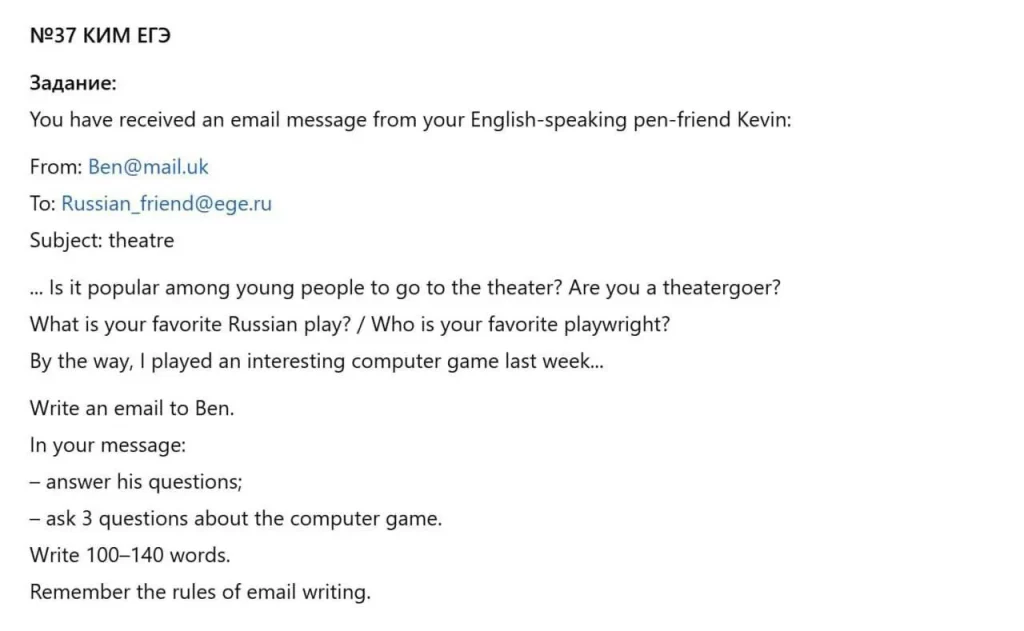Viewport: 1024px width, 631px height.
Task: Click the favorite Russian play question
Action: coord(191,325)
